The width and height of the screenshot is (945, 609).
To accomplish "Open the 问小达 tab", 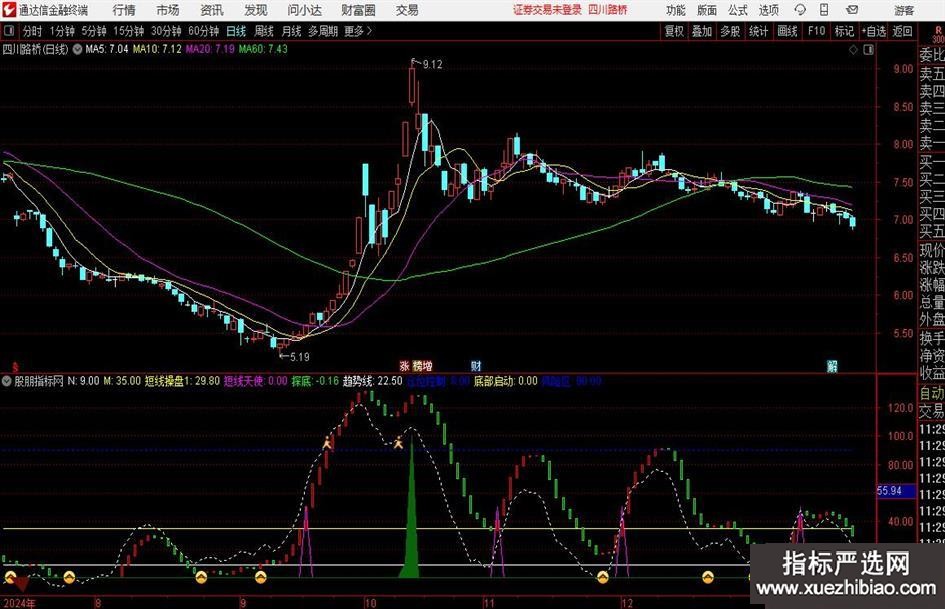I will 304,10.
